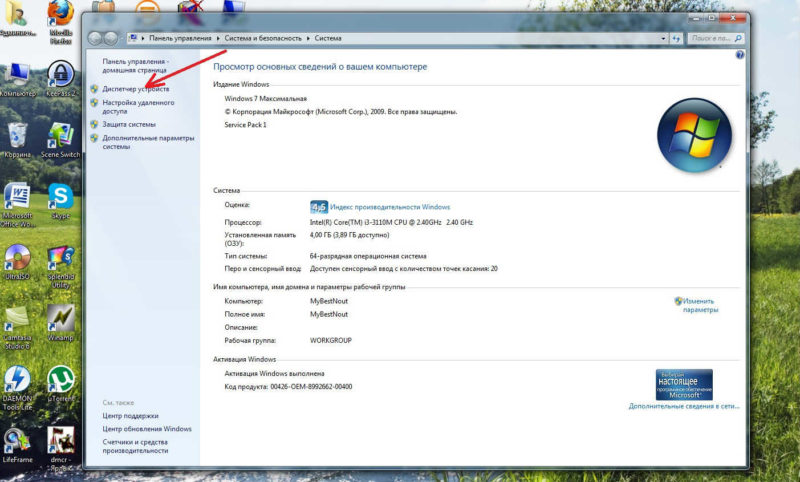Click the Forward navigation arrow button
The image size is (800, 482).
point(110,38)
